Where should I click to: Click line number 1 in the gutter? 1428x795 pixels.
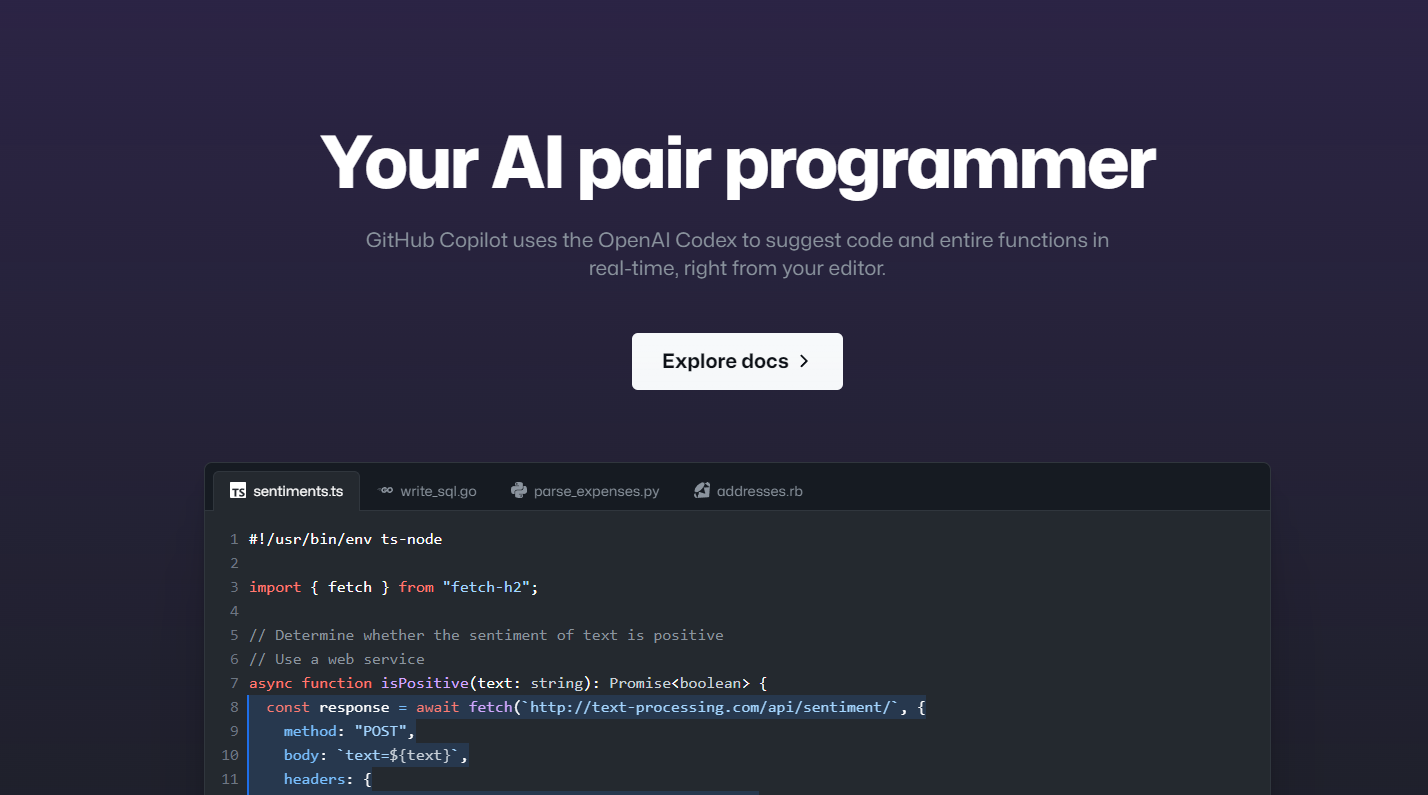coord(234,539)
